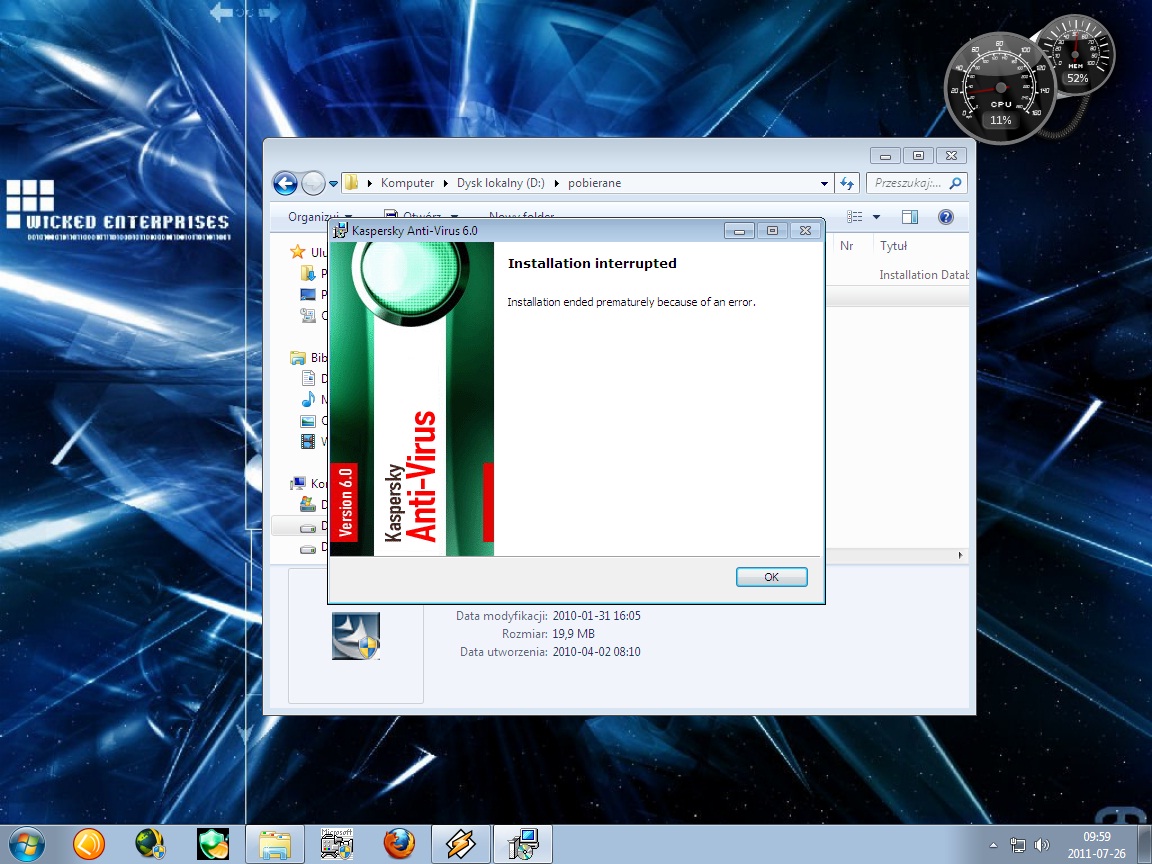Click the horizontal scrollbar right arrow in Explorer
This screenshot has width=1152, height=864.
pyautogui.click(x=960, y=555)
